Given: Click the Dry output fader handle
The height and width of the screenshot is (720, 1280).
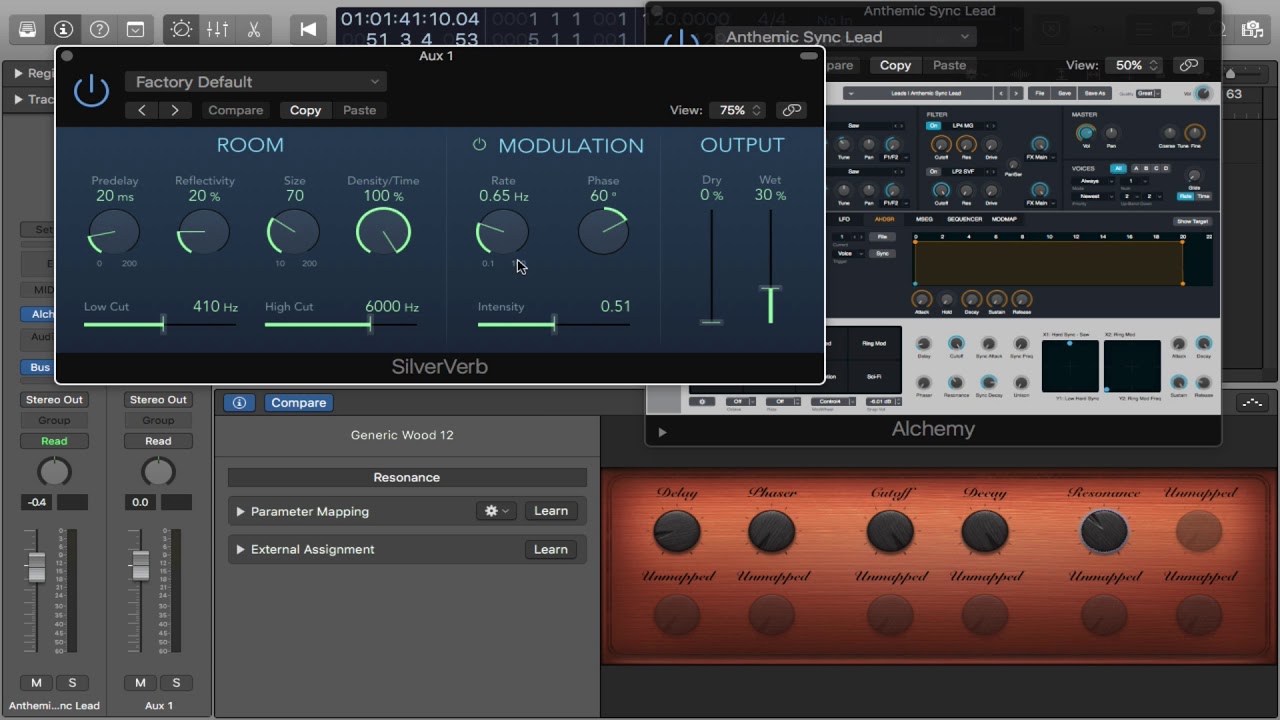Looking at the screenshot, I should click(711, 322).
